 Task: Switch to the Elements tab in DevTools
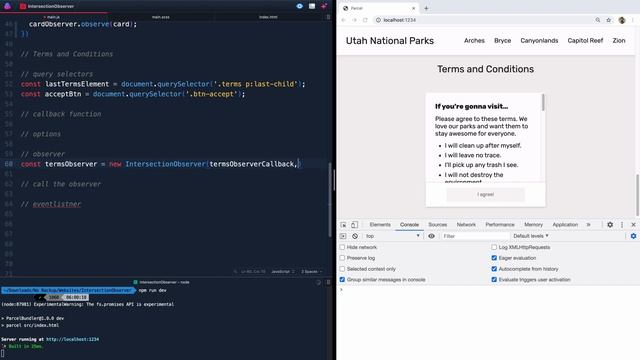coord(380,225)
